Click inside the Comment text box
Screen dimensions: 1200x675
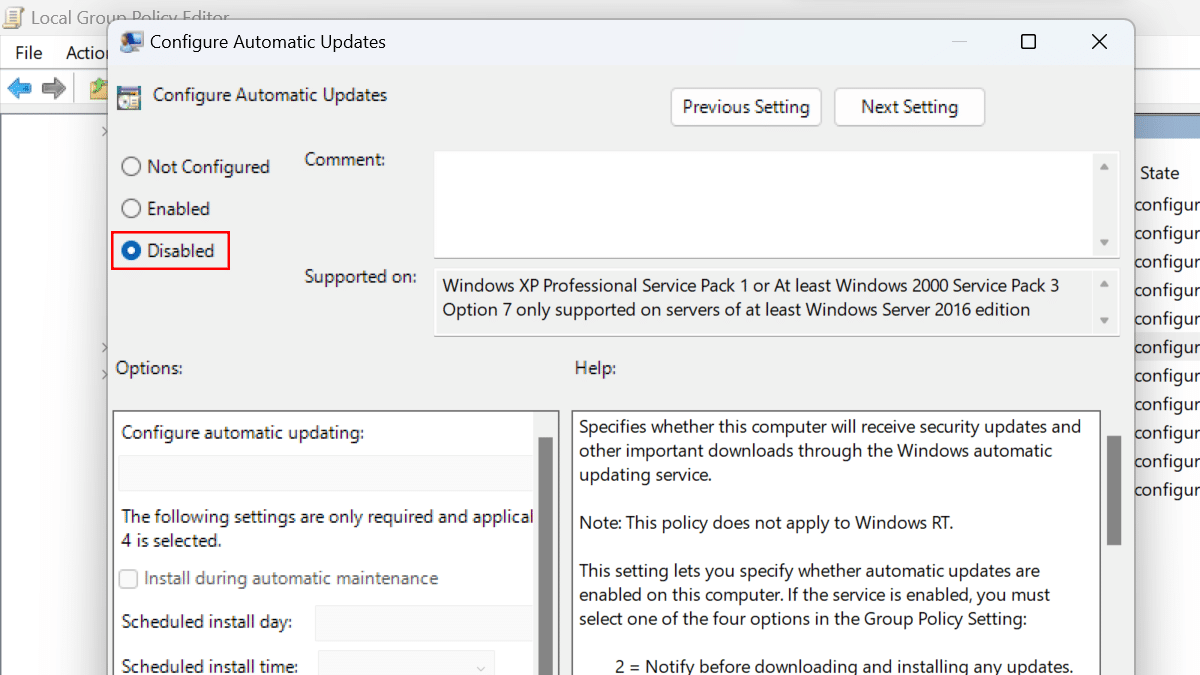point(765,203)
